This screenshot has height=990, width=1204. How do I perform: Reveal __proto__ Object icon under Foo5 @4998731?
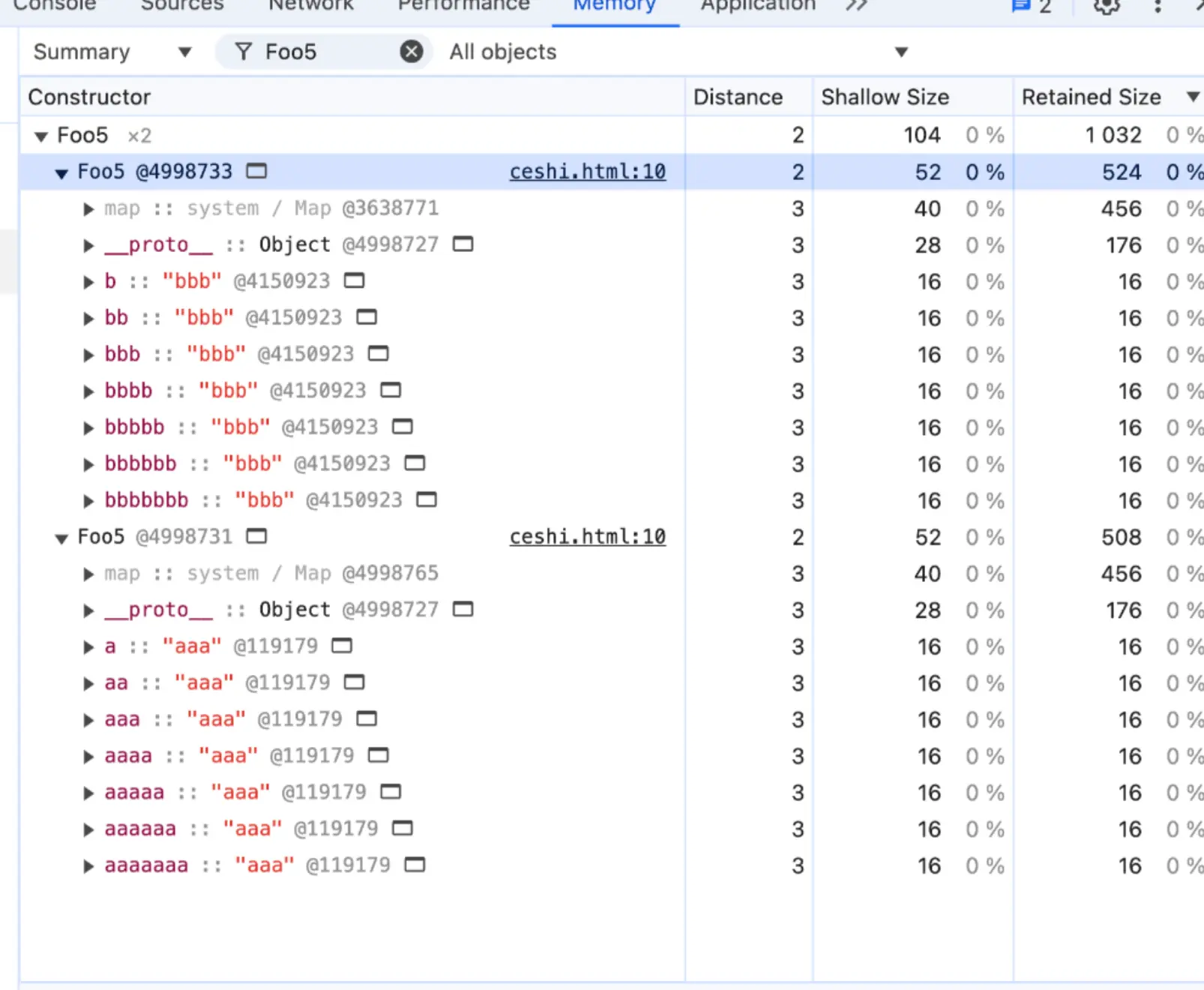(x=463, y=609)
